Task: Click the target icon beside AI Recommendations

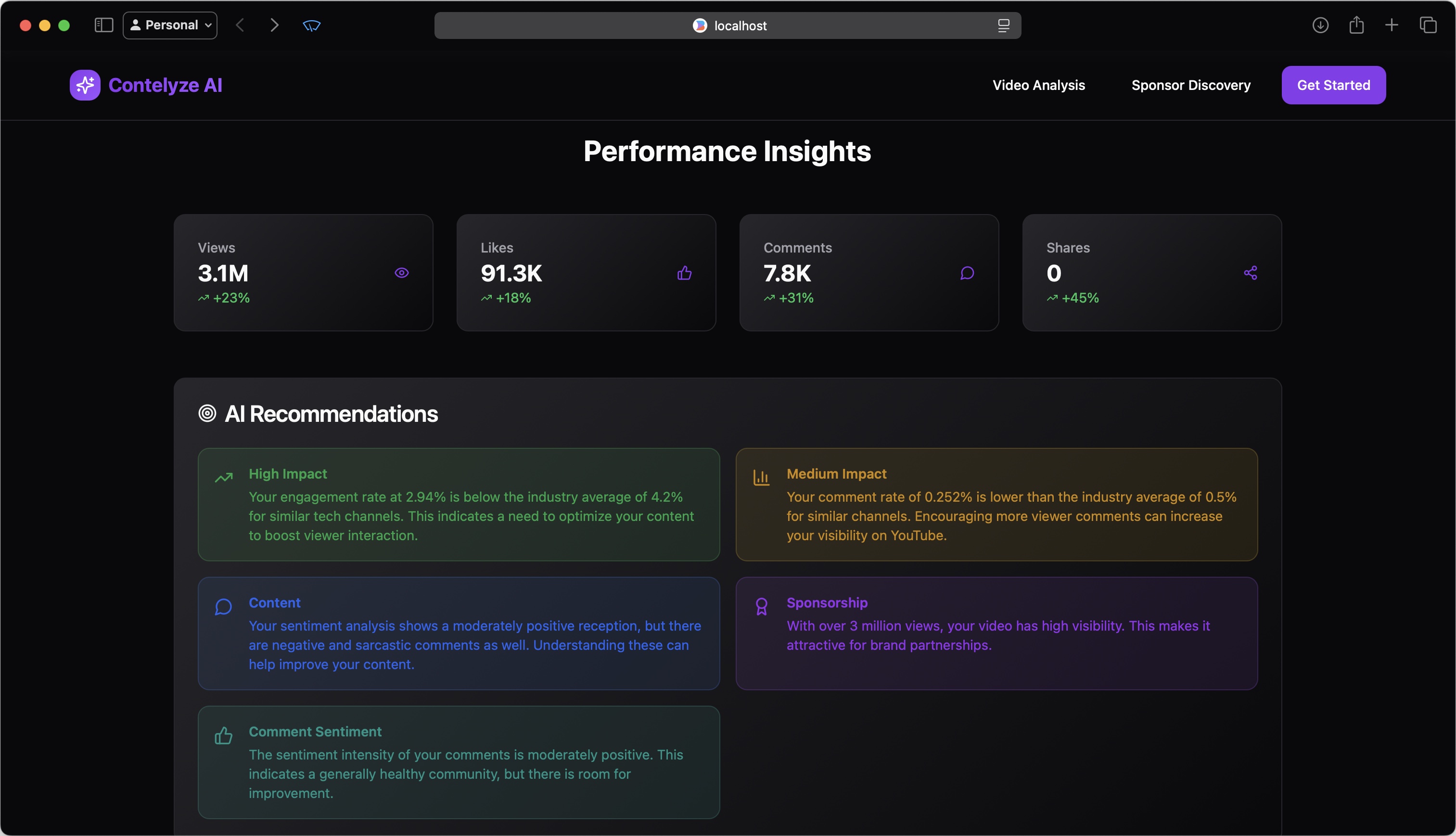Action: (207, 413)
